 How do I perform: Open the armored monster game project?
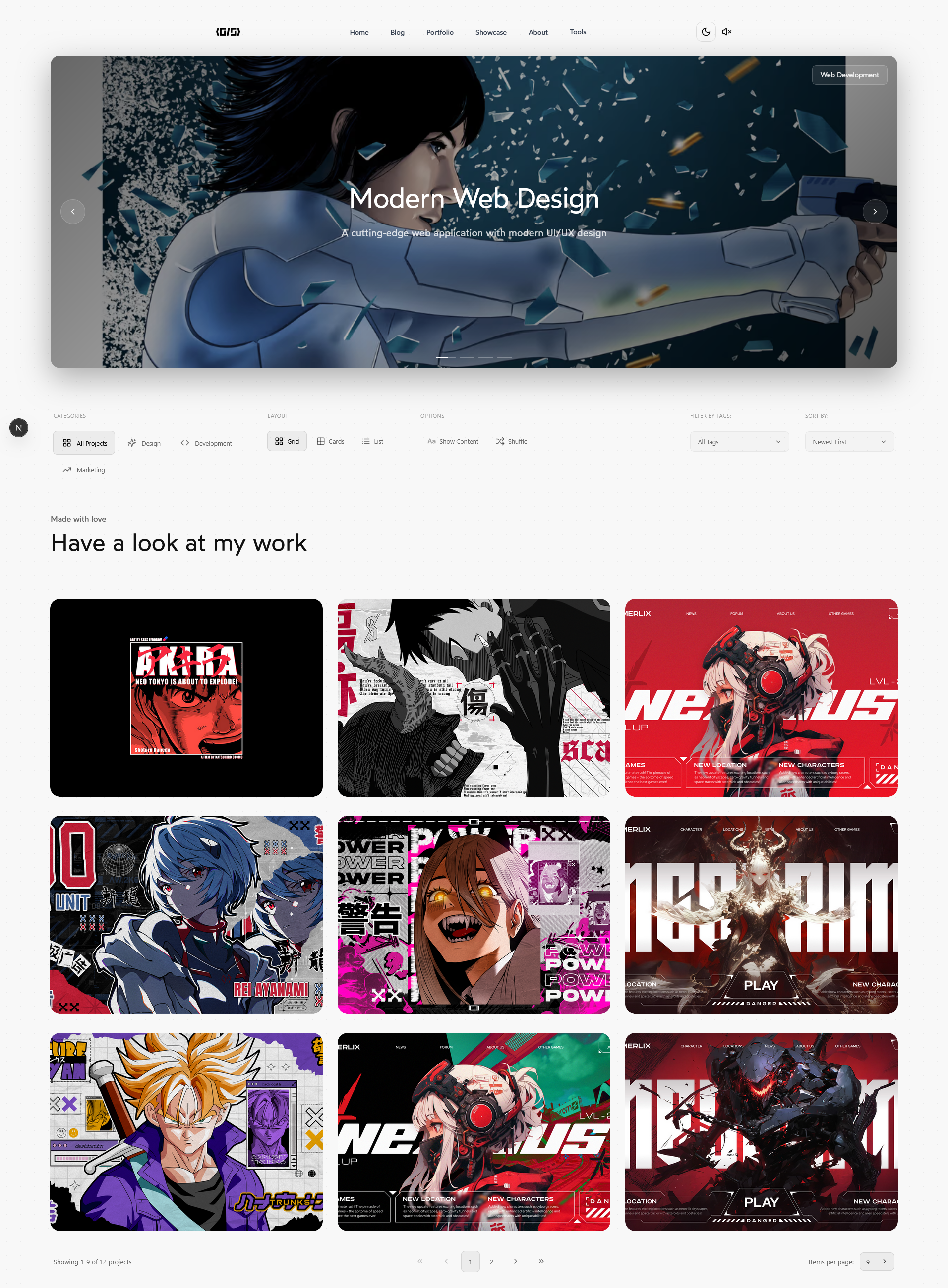[x=761, y=1131]
